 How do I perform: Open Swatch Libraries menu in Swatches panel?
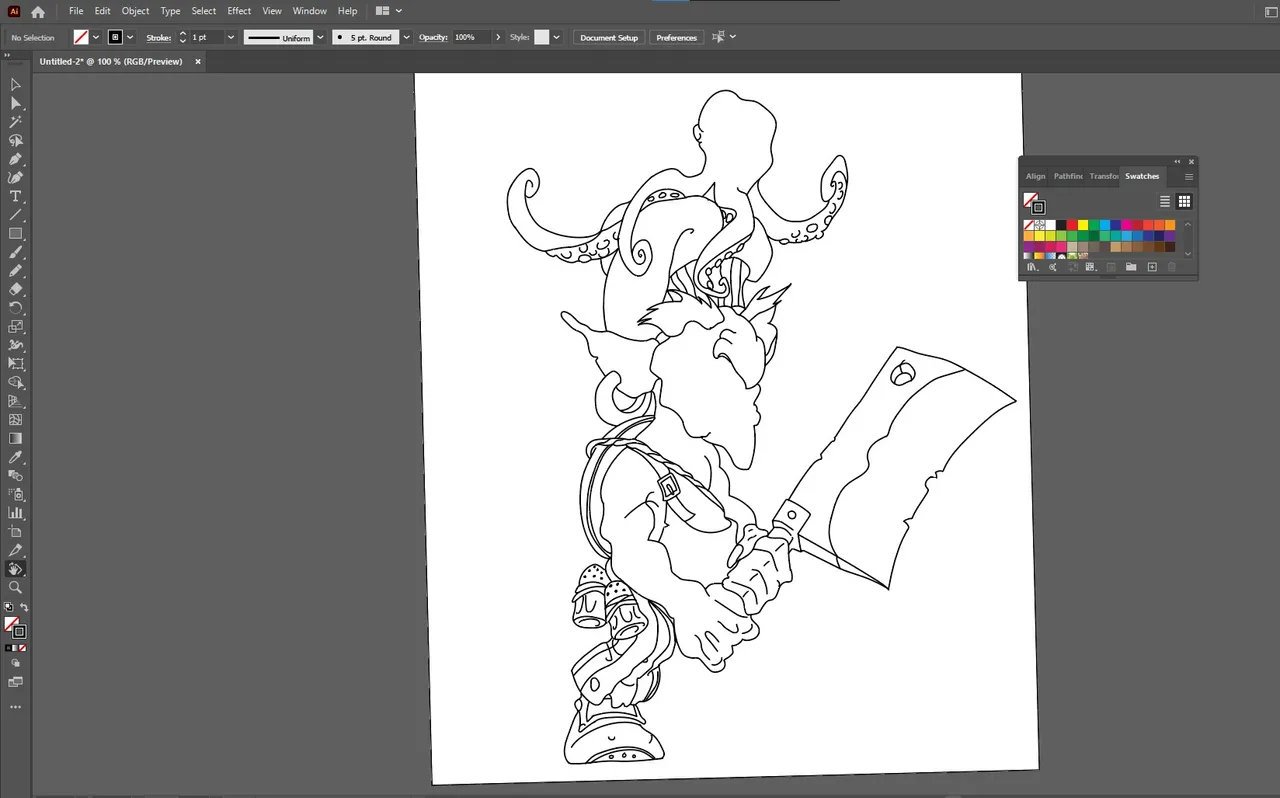coord(1031,267)
